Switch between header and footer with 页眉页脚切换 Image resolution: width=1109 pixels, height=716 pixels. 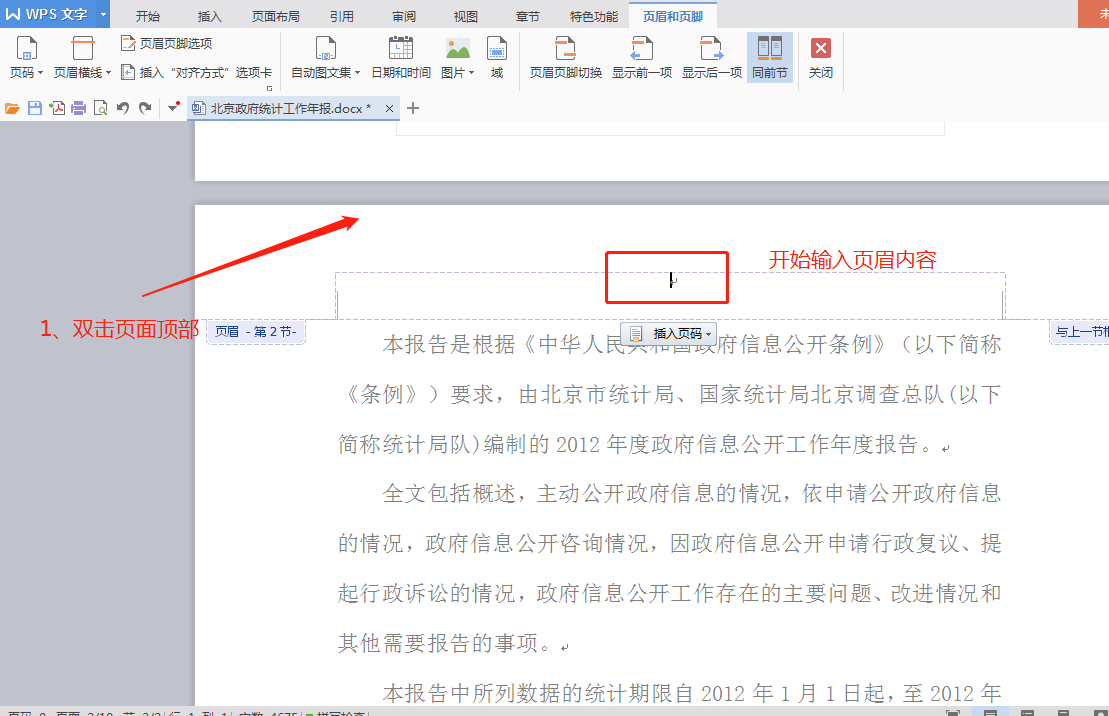[565, 58]
